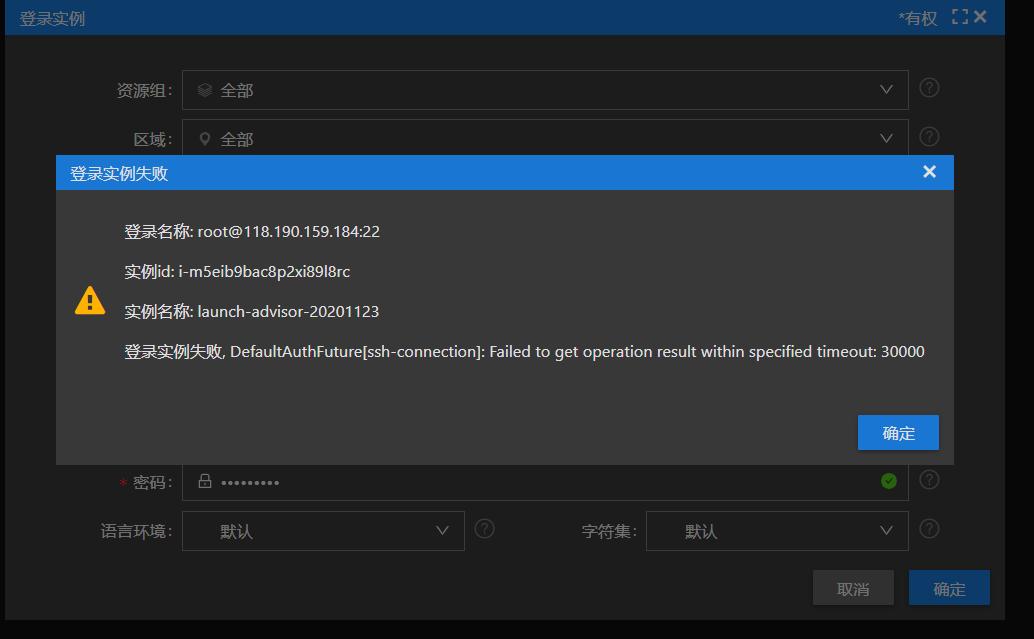Close the 登录实例失败 error dialog

(x=929, y=172)
